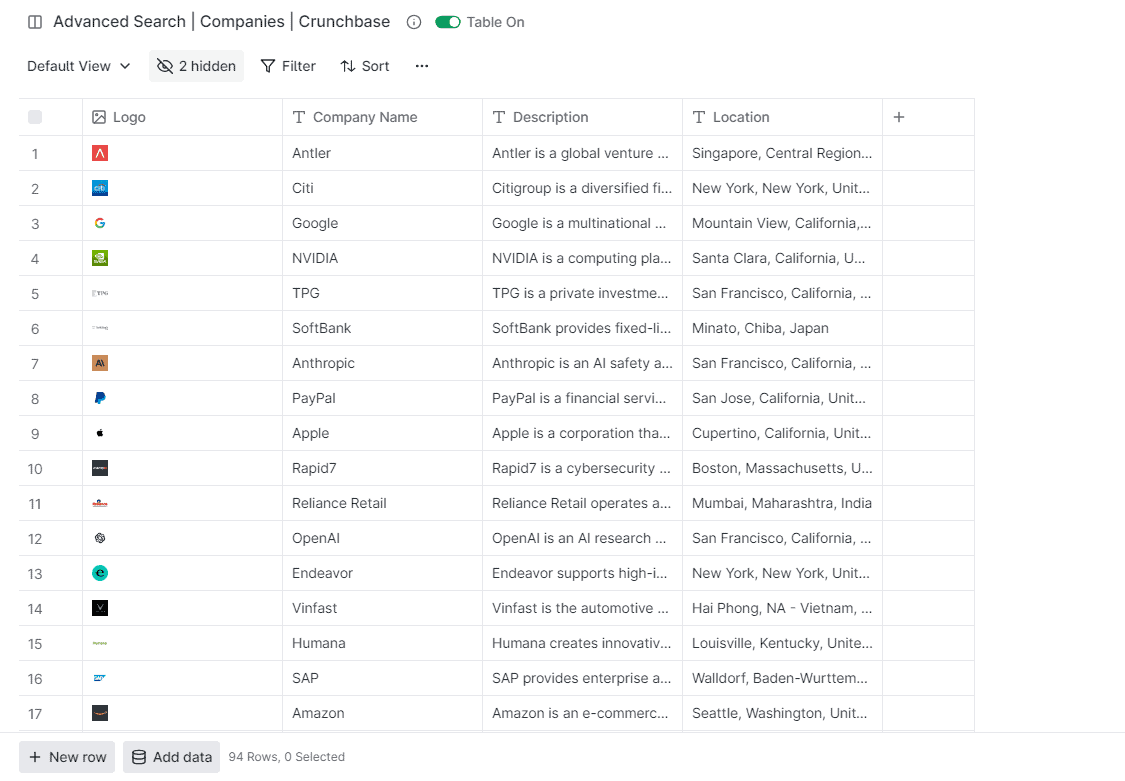Click 'Walldorf, Baden-Wurttem...' location cell
Viewport: 1125px width, 781px height.
tap(782, 678)
